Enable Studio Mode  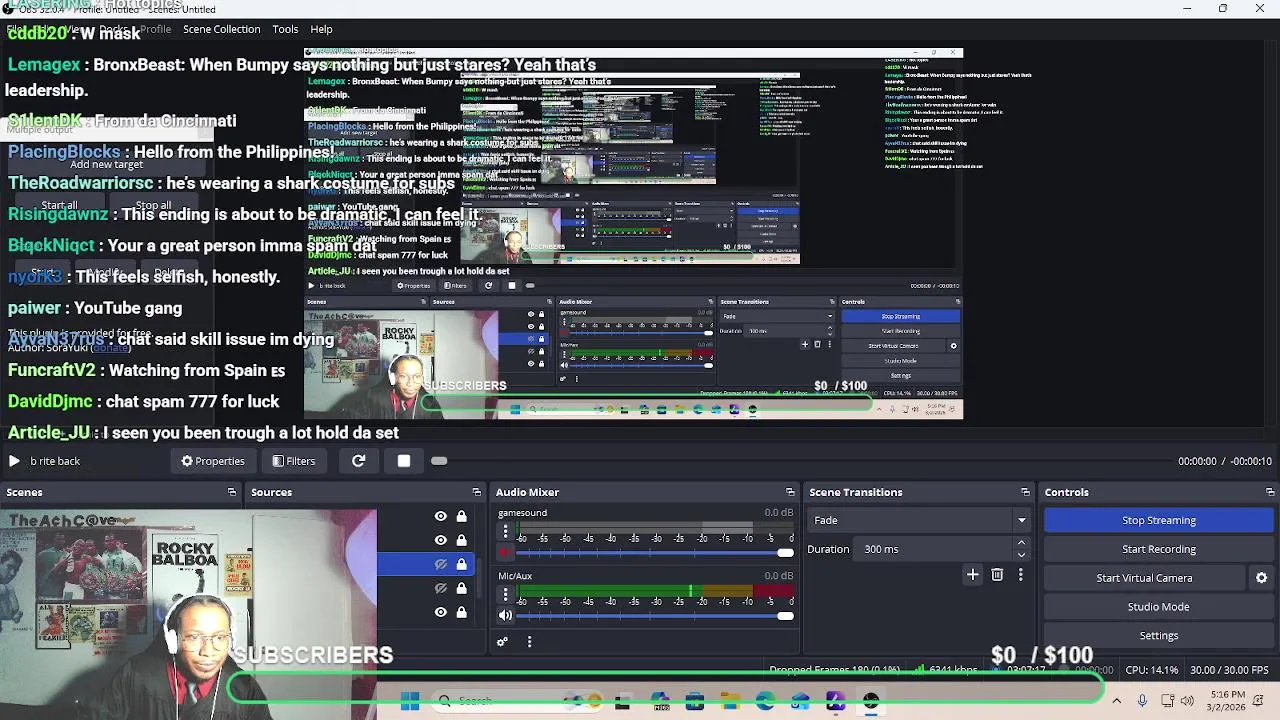point(1159,607)
